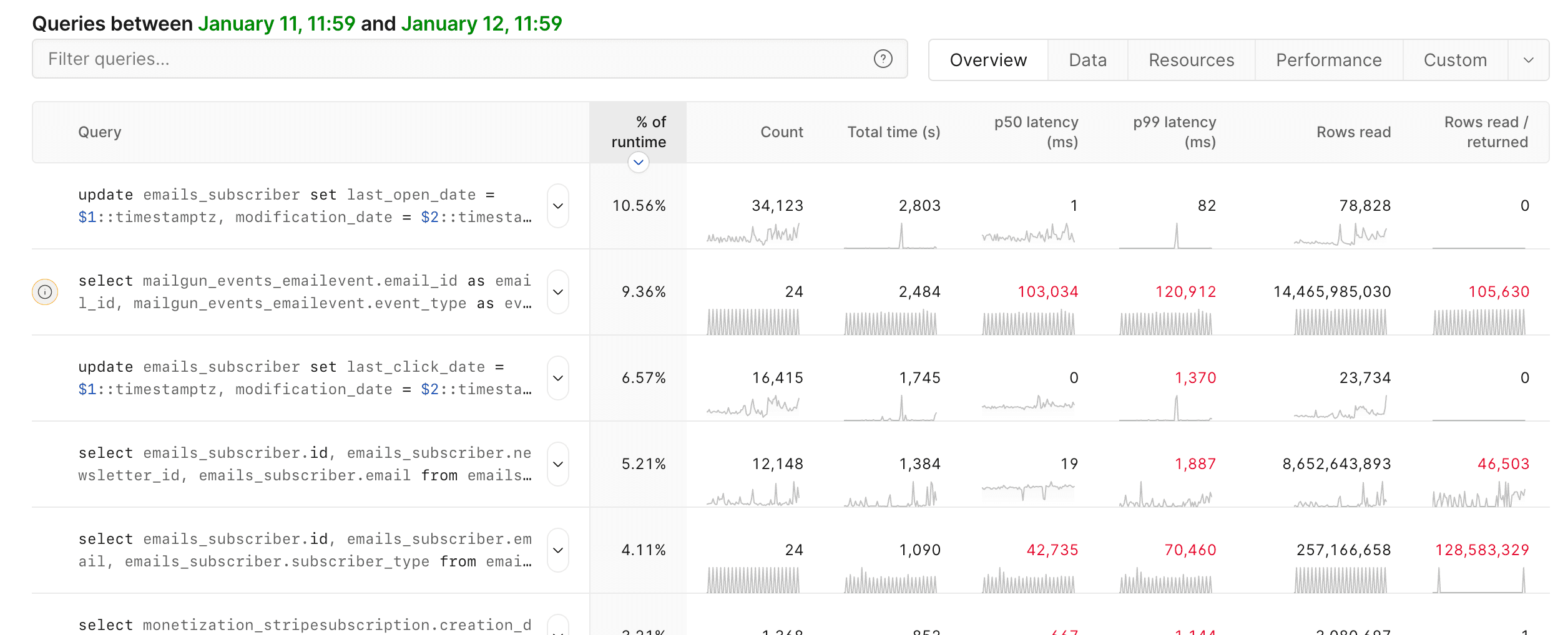The image size is (1568, 635).
Task: Click the Count column header
Action: (782, 132)
